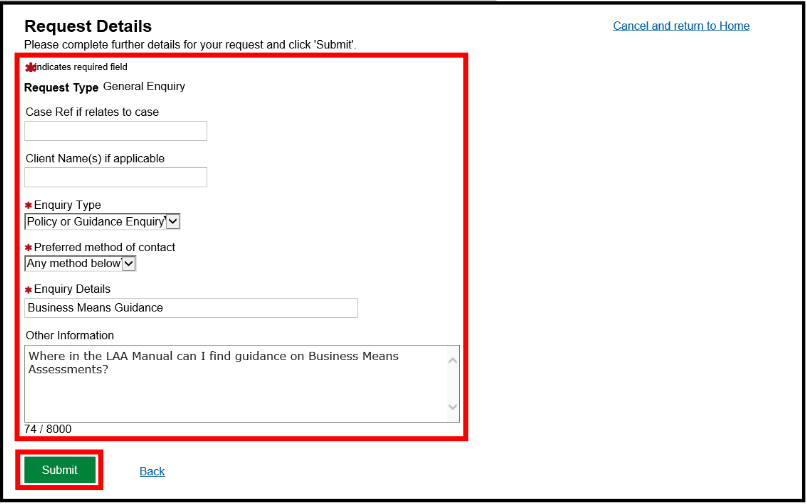Click the 'Request Details' page heading

click(88, 26)
